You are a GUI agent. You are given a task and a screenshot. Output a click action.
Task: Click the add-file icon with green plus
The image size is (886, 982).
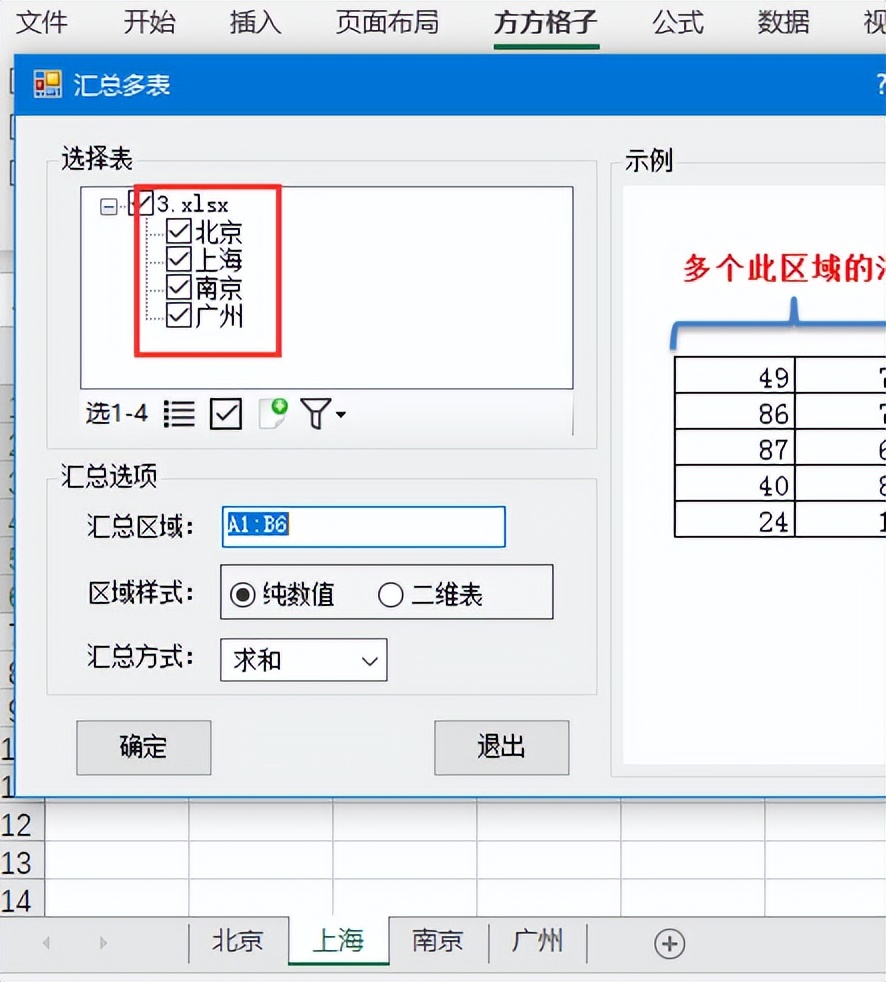(270, 412)
